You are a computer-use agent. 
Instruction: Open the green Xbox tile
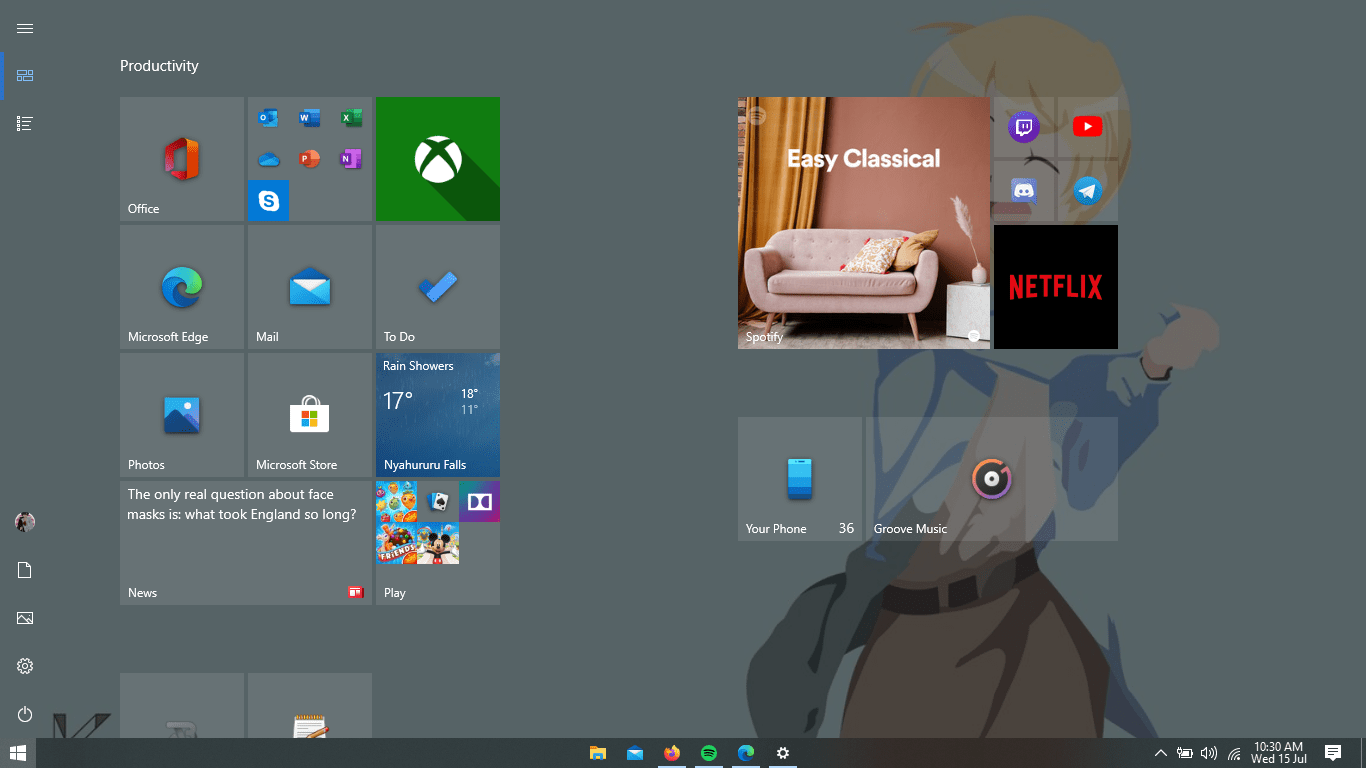tap(438, 159)
